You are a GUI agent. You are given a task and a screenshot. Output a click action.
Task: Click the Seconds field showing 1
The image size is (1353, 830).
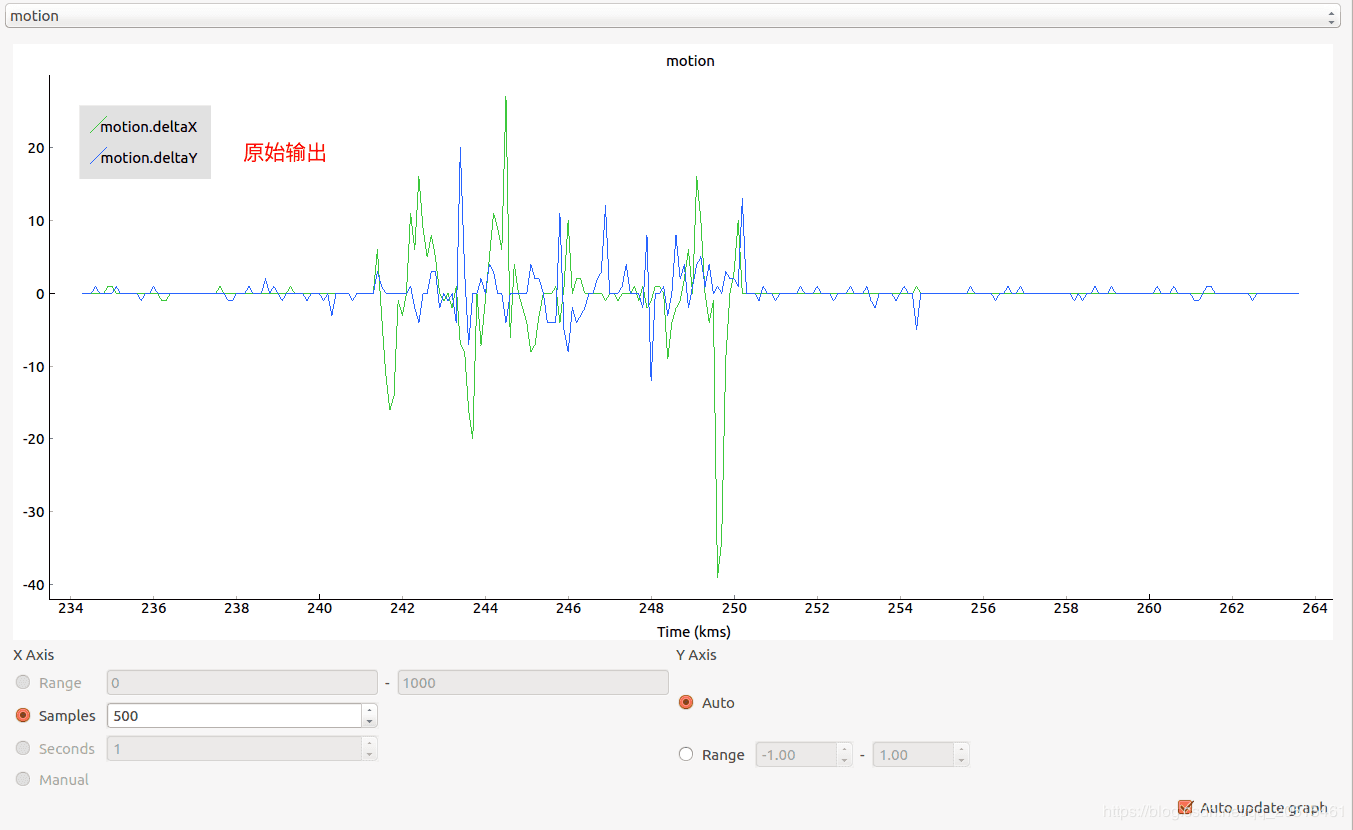point(234,748)
